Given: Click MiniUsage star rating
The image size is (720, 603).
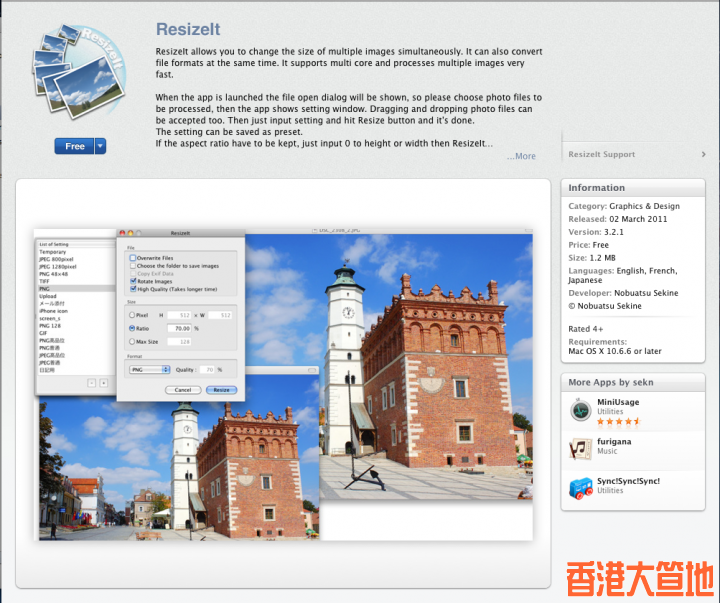Looking at the screenshot, I should (x=618, y=421).
